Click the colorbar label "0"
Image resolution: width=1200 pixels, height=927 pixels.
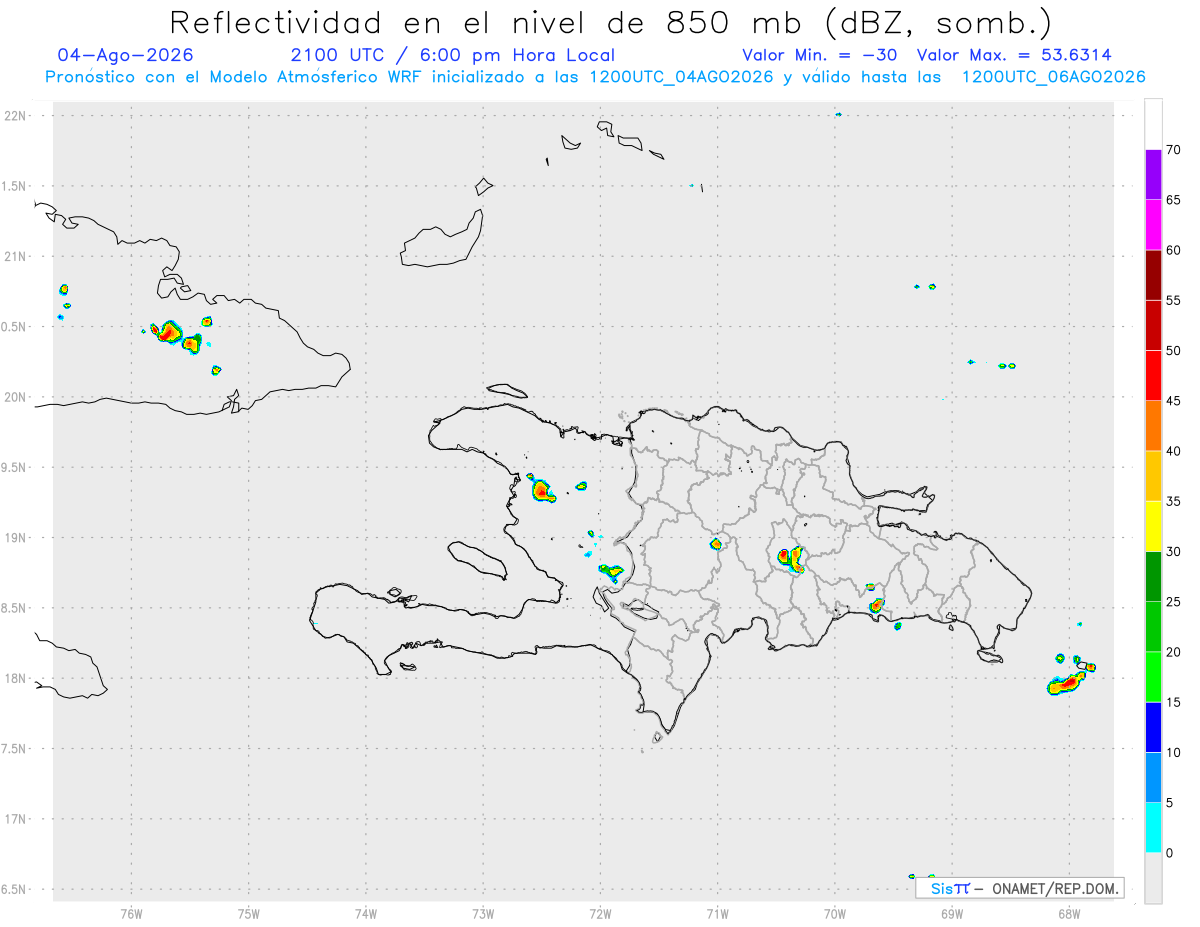click(x=1169, y=853)
